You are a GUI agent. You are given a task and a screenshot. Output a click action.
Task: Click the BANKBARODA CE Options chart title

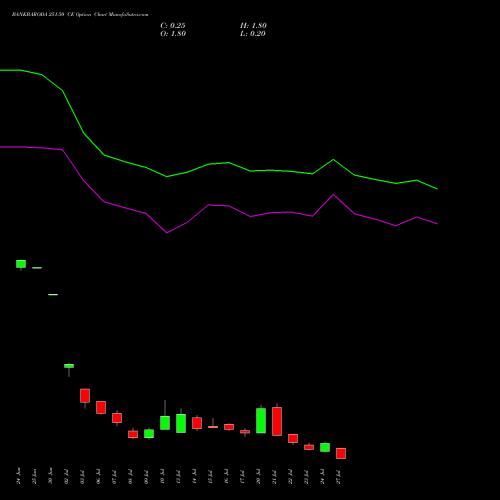[x=80, y=15]
